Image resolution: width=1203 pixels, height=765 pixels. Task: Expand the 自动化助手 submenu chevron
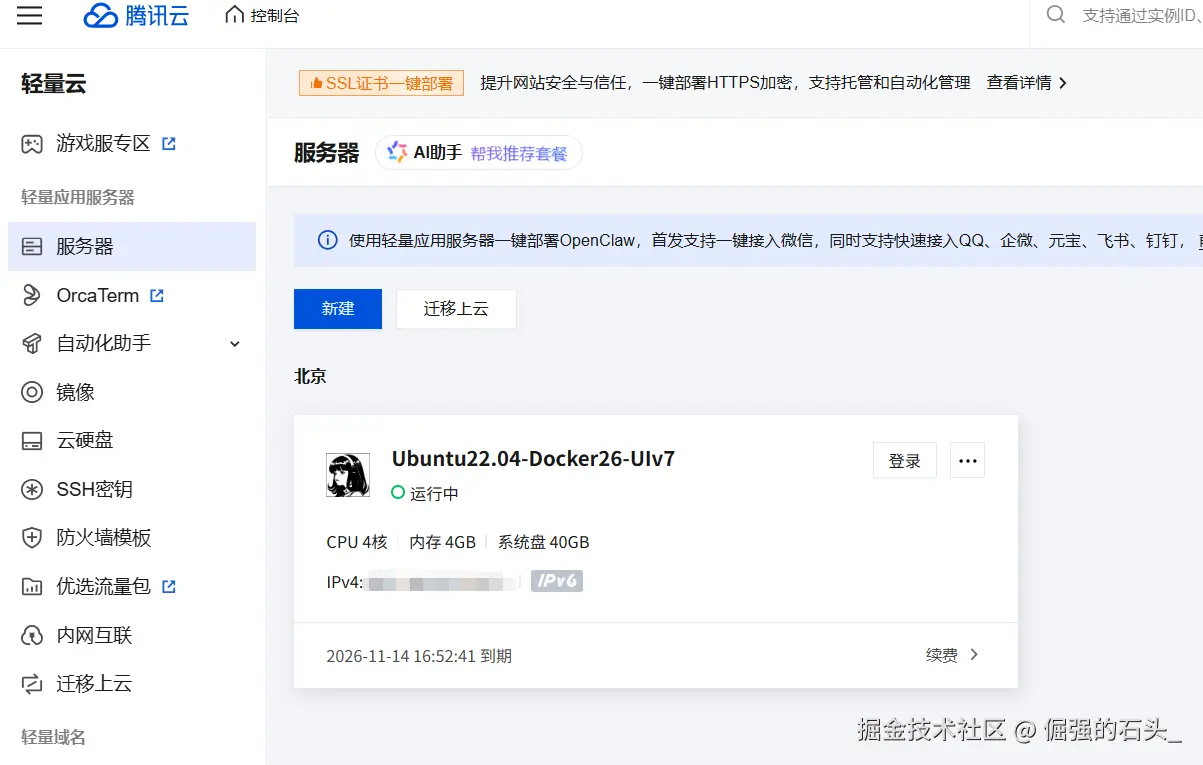(235, 344)
